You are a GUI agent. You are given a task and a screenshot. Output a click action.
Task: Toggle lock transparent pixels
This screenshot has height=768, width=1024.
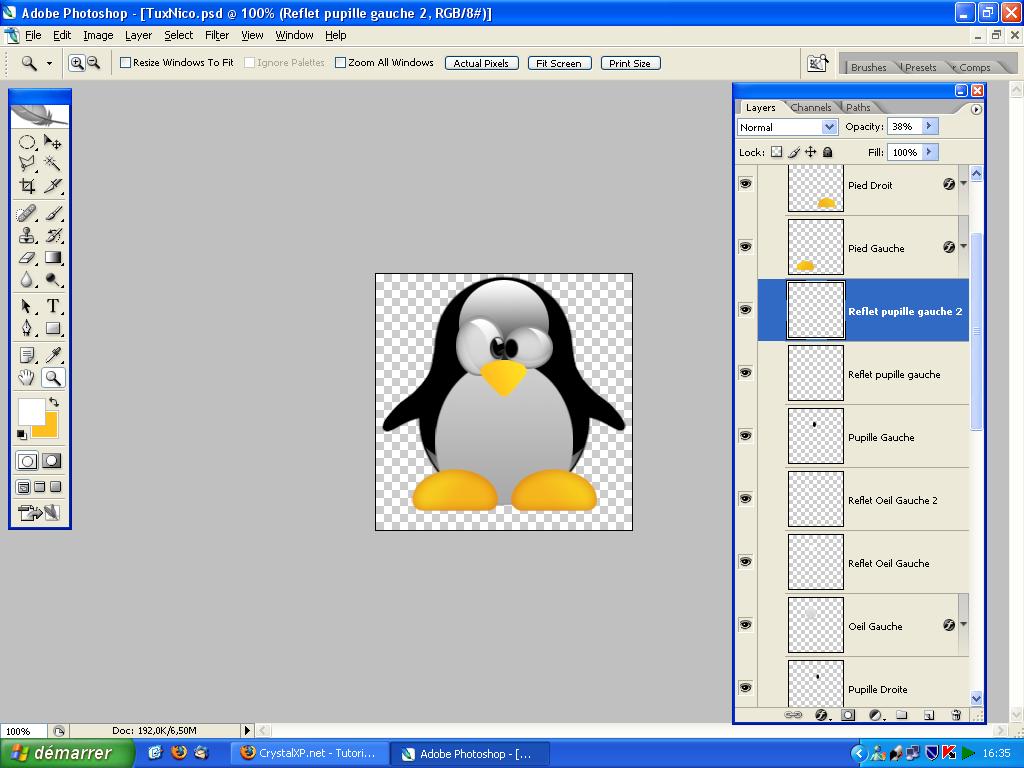coord(776,152)
